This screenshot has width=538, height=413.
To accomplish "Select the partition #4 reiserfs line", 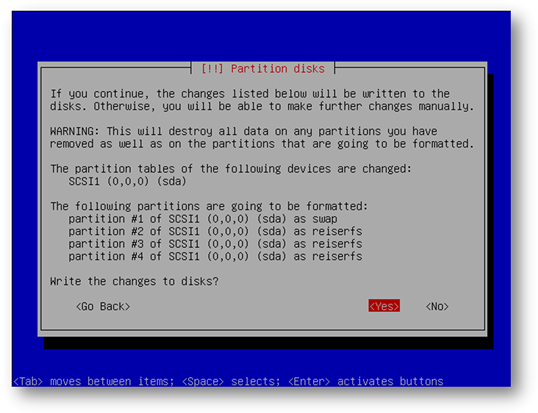I will 215,256.
